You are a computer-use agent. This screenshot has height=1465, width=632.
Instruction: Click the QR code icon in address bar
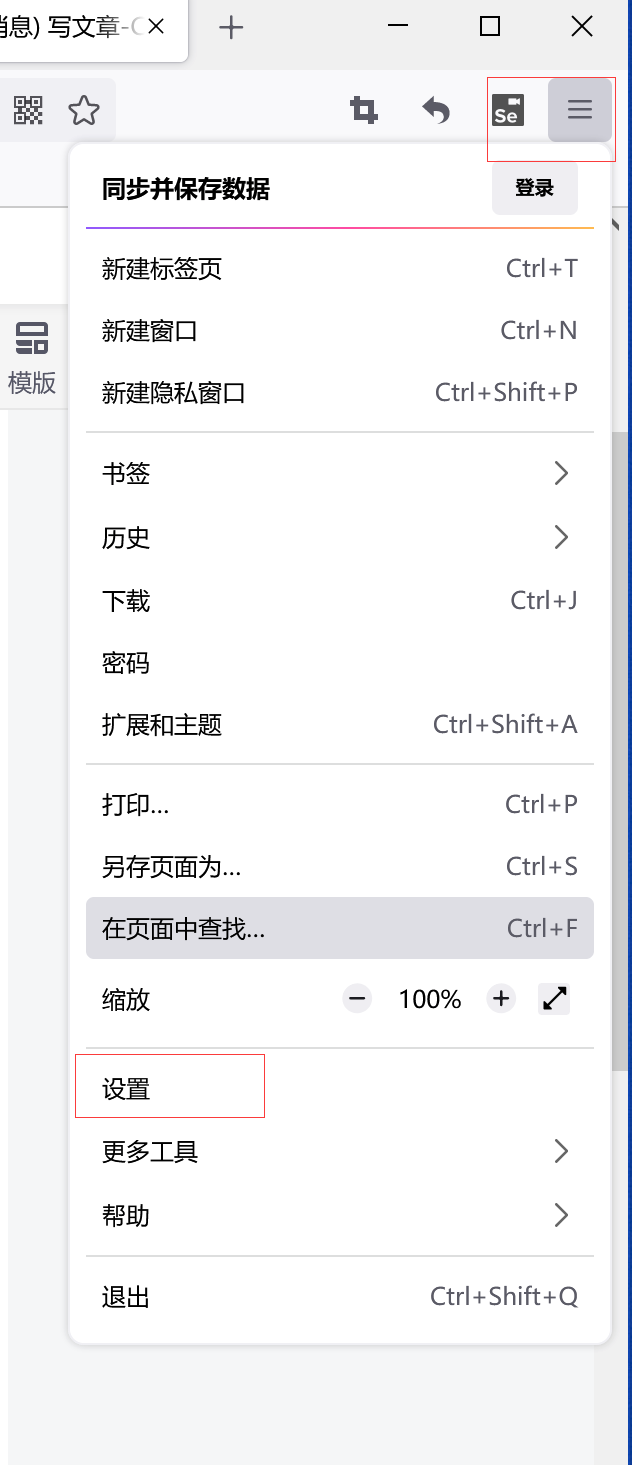coord(29,110)
